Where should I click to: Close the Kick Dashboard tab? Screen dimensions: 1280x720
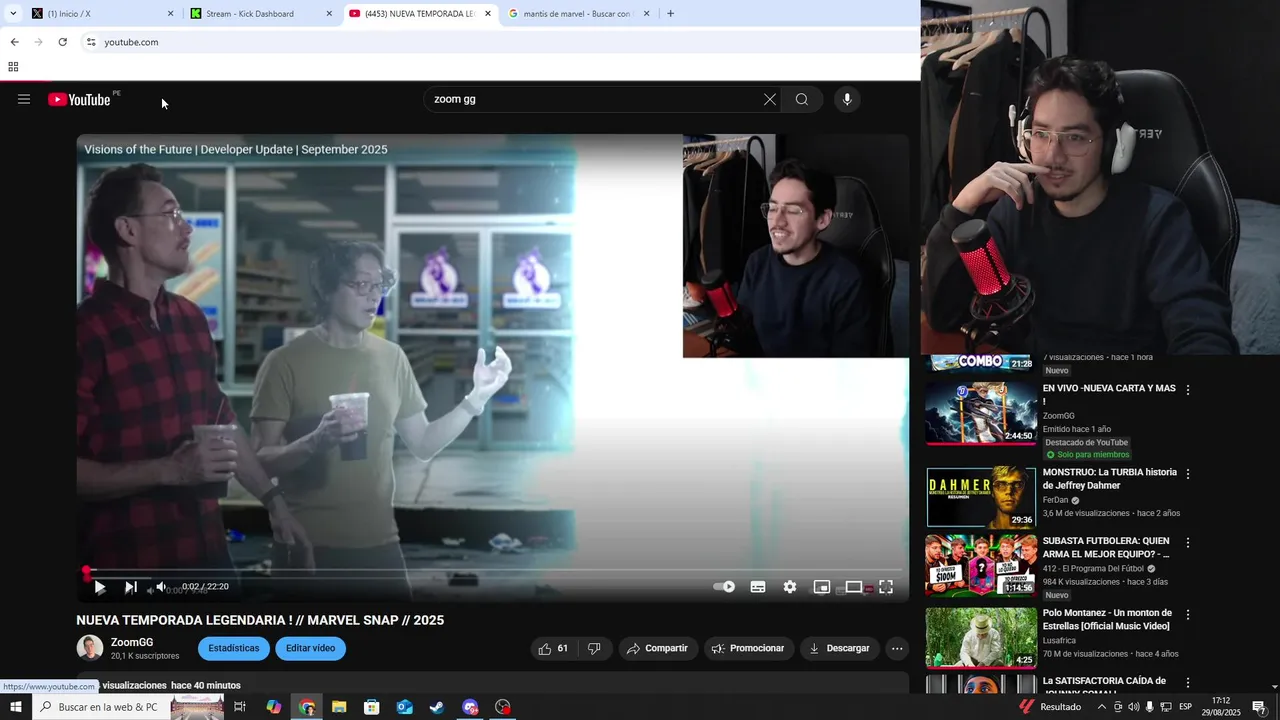point(329,14)
